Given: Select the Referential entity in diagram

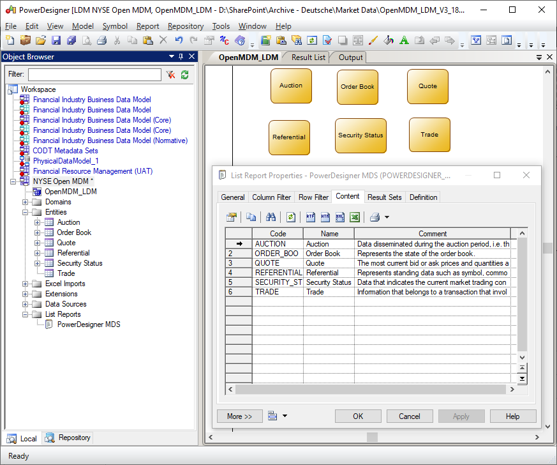Looking at the screenshot, I should [289, 137].
